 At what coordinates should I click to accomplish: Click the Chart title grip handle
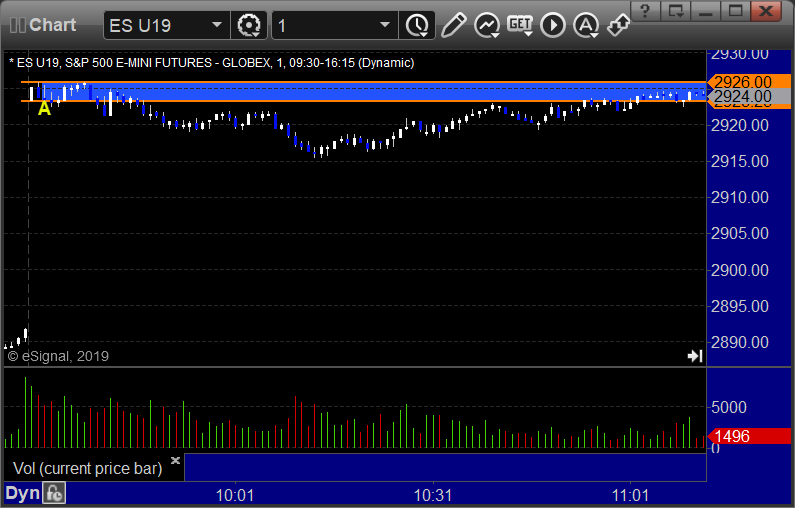click(17, 25)
